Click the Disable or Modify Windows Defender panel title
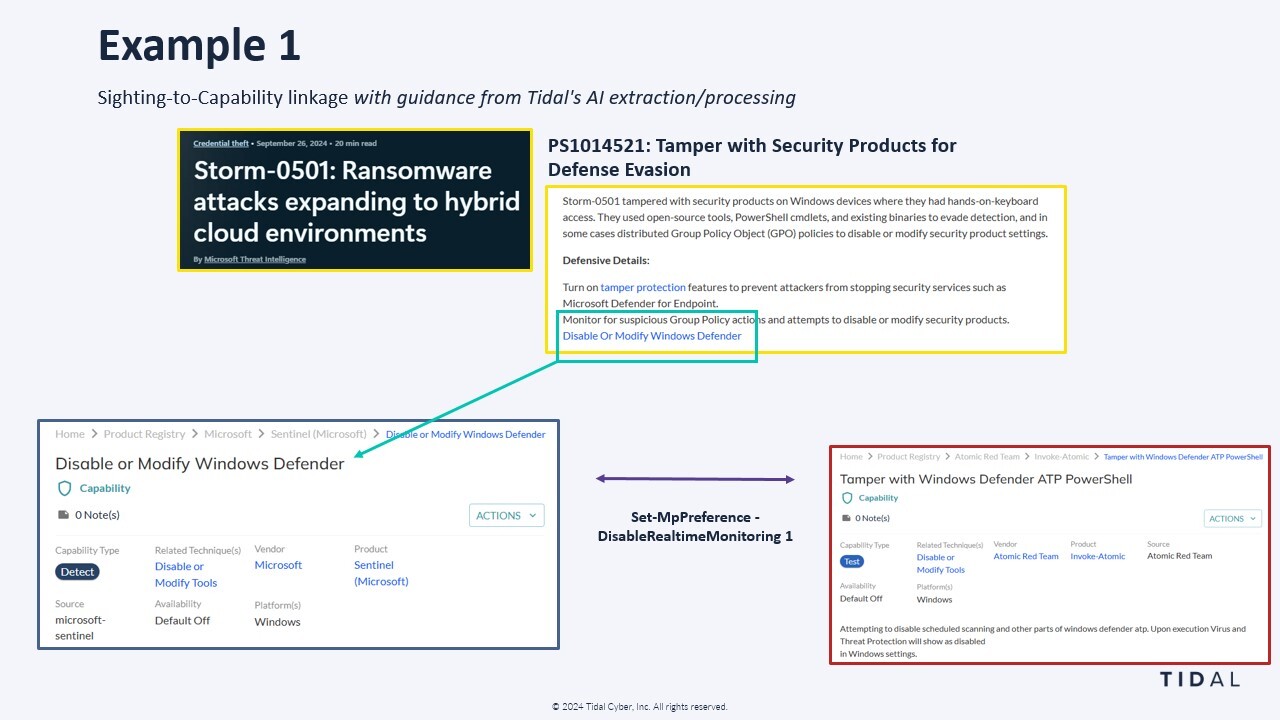The image size is (1280, 720). [x=200, y=464]
